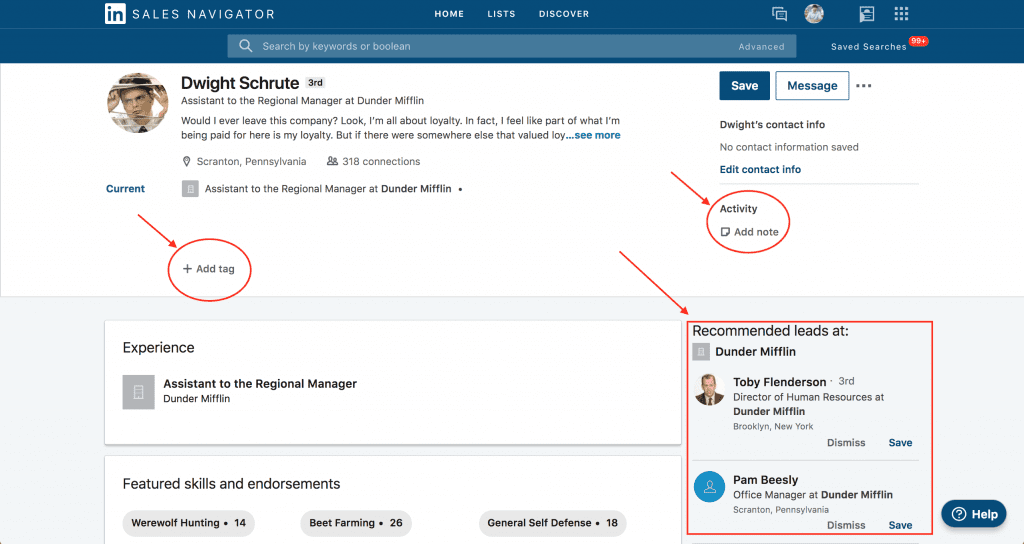1024x544 pixels.
Task: Save Dwight Schrute as a lead
Action: coord(744,86)
